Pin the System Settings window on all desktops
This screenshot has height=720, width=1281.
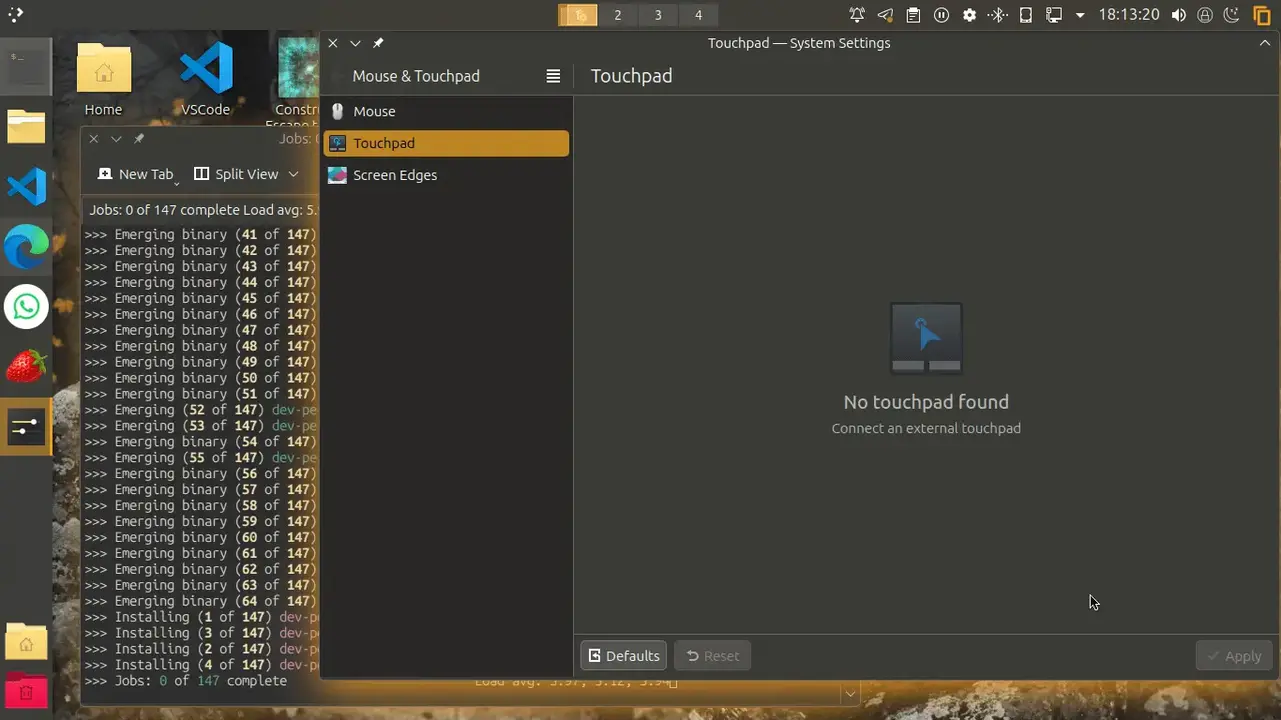[x=378, y=43]
